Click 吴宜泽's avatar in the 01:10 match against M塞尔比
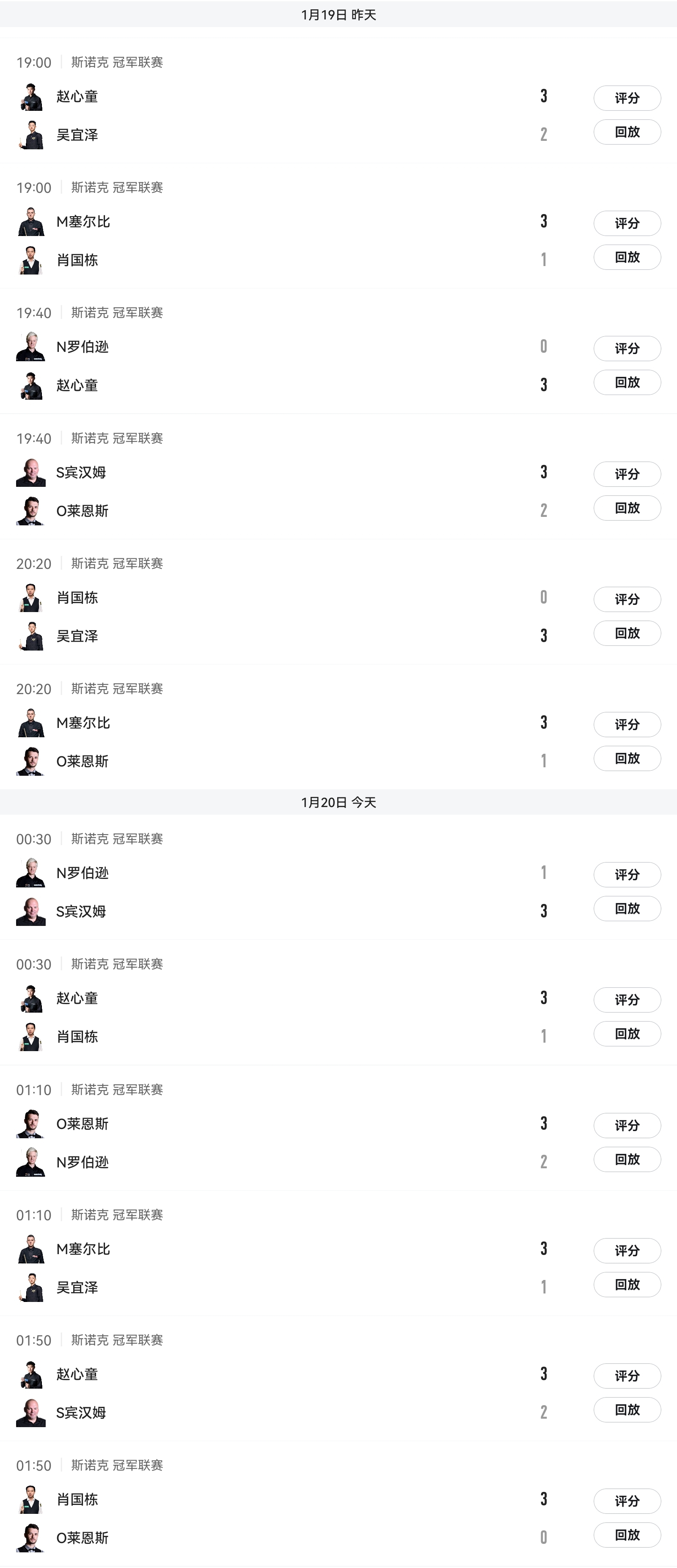Image resolution: width=677 pixels, height=1568 pixels. click(31, 1288)
